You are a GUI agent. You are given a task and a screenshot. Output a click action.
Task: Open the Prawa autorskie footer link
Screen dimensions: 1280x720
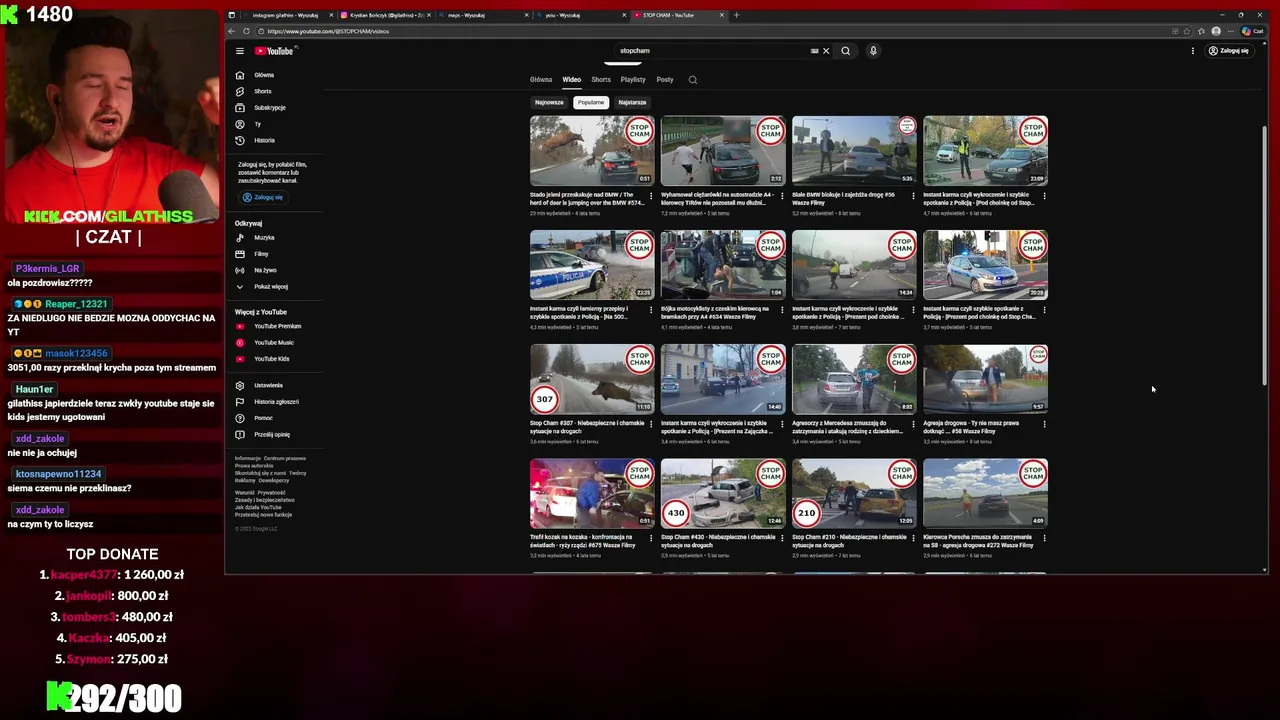(254, 466)
